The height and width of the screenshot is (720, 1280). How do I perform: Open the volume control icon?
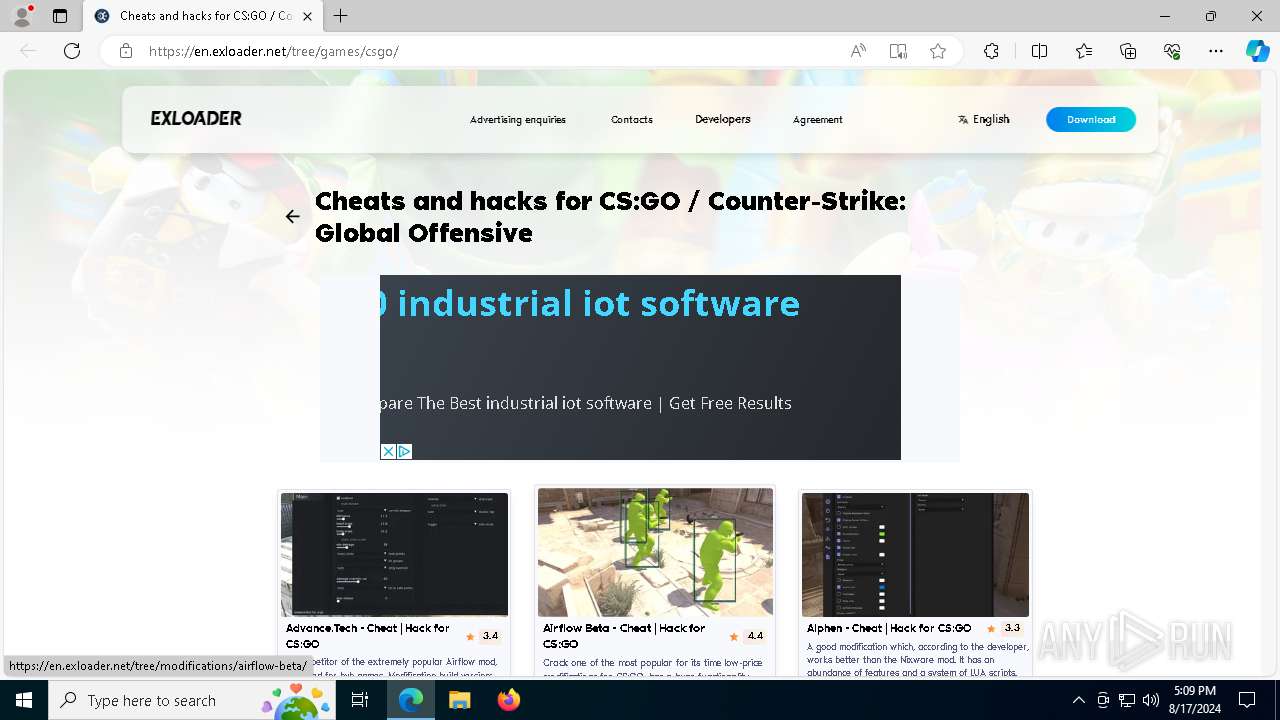tap(1151, 700)
